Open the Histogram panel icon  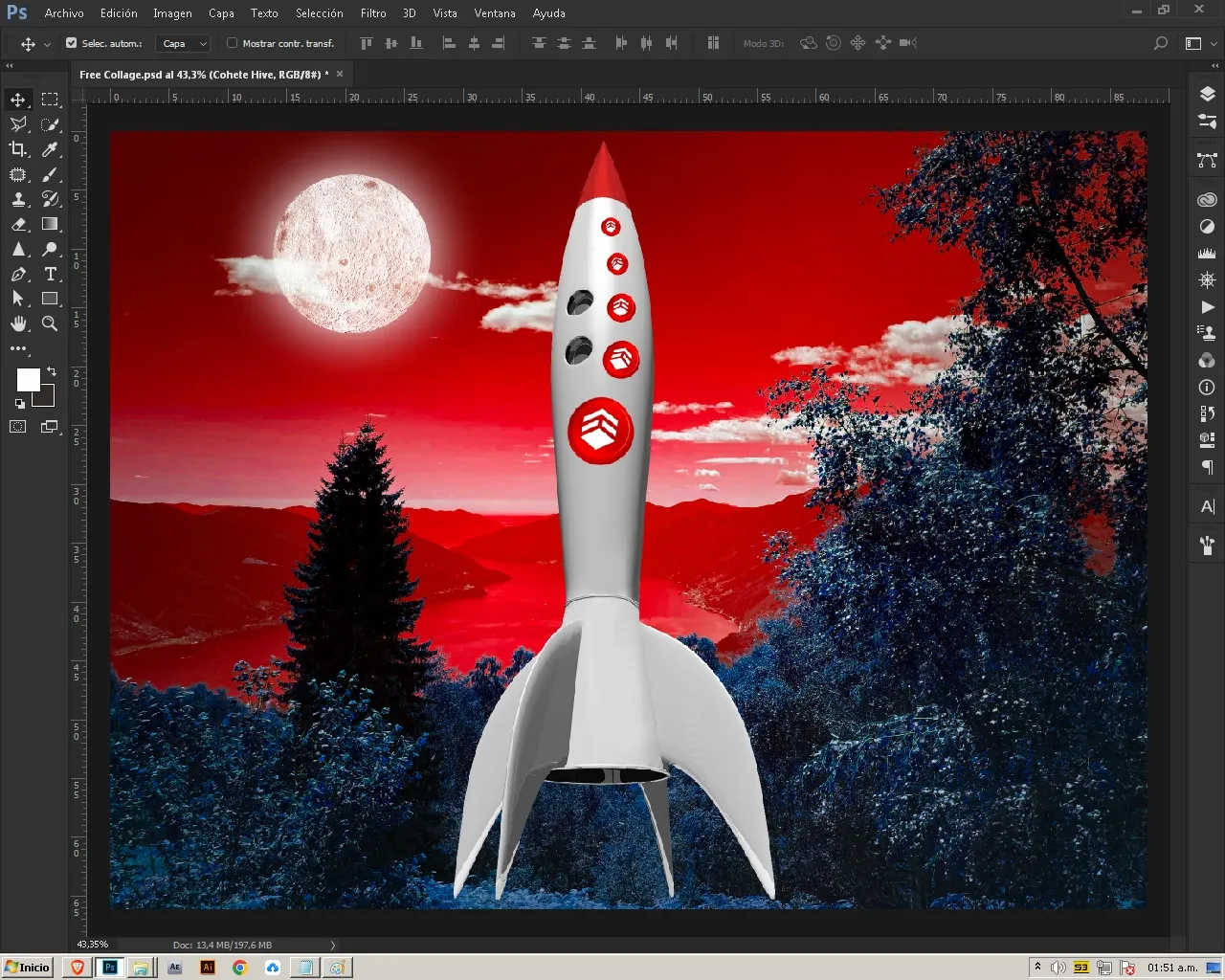tap(1207, 254)
